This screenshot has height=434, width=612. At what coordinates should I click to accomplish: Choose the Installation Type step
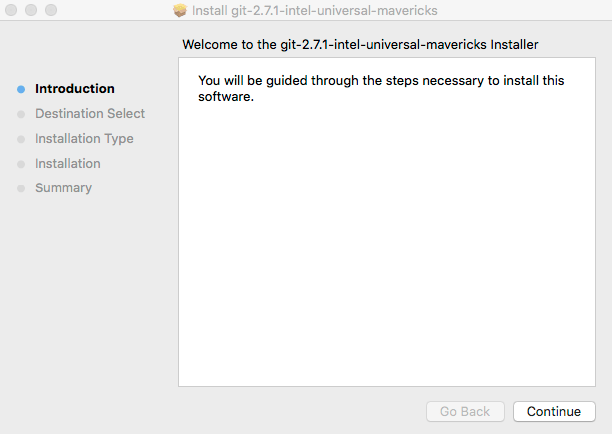click(x=84, y=139)
